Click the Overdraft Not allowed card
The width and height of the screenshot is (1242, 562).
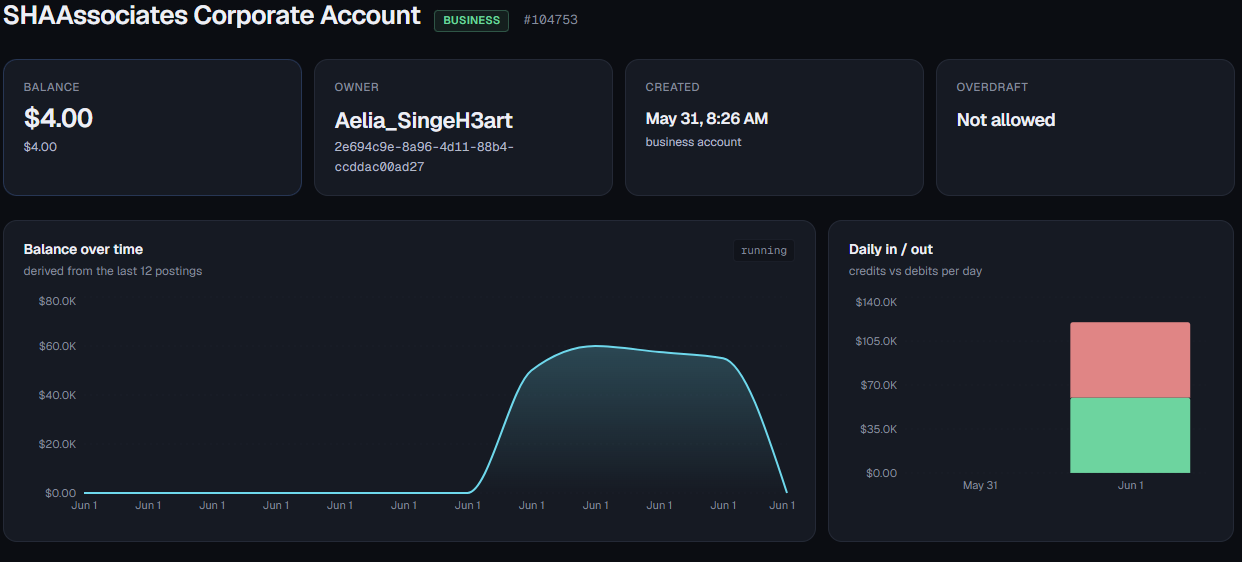tap(1085, 128)
